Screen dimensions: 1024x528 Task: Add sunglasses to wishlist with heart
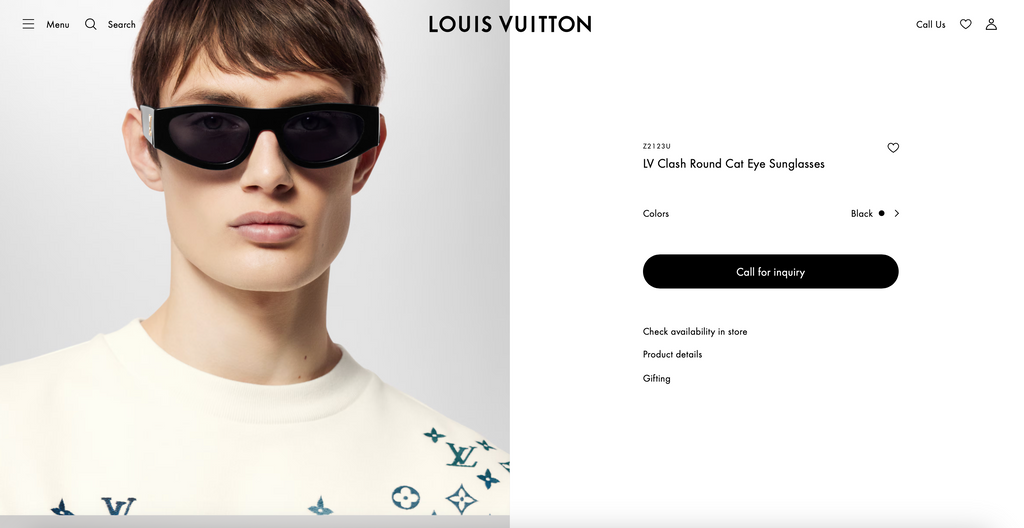(x=893, y=148)
